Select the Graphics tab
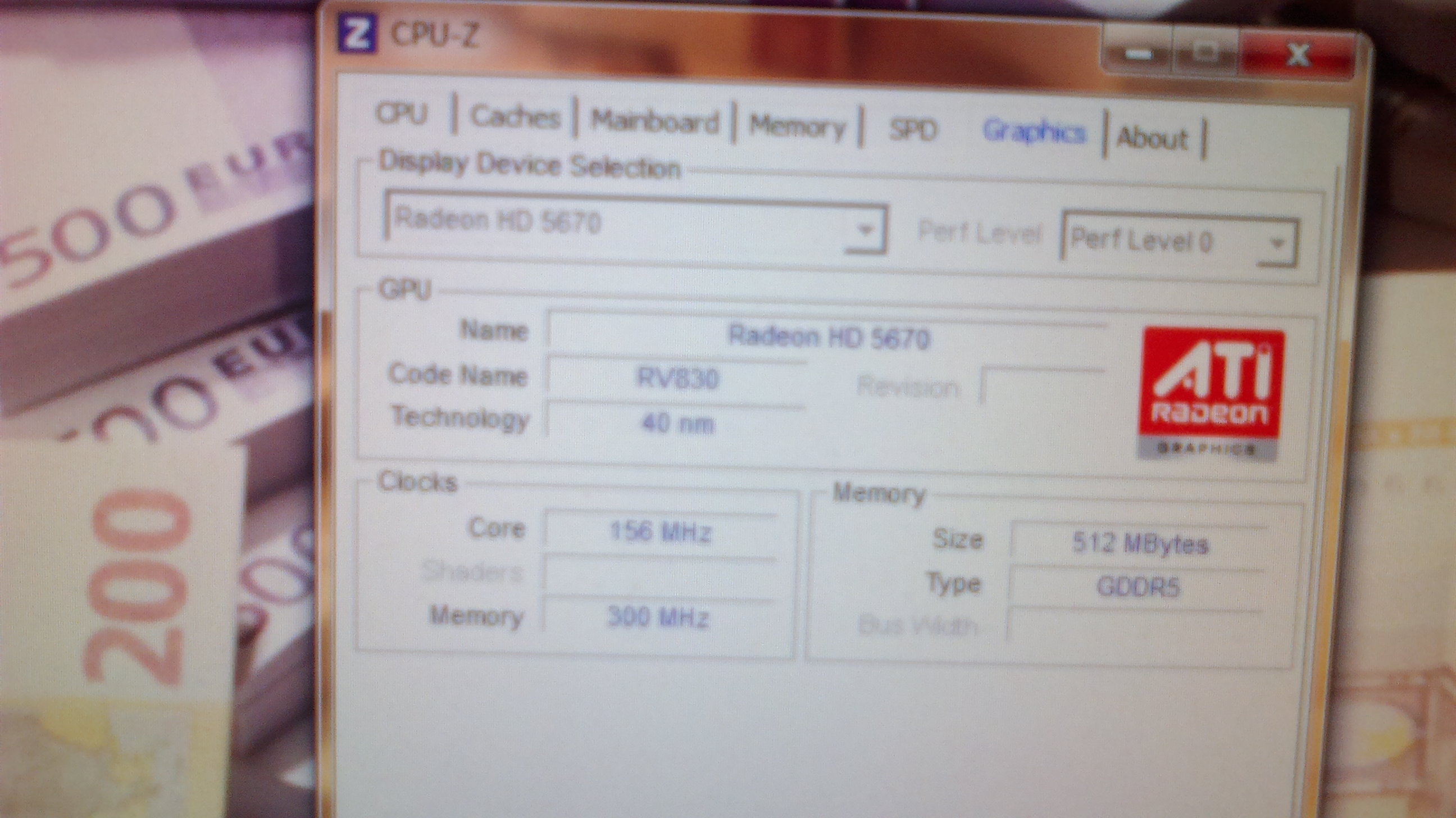1456x818 pixels. click(1034, 132)
